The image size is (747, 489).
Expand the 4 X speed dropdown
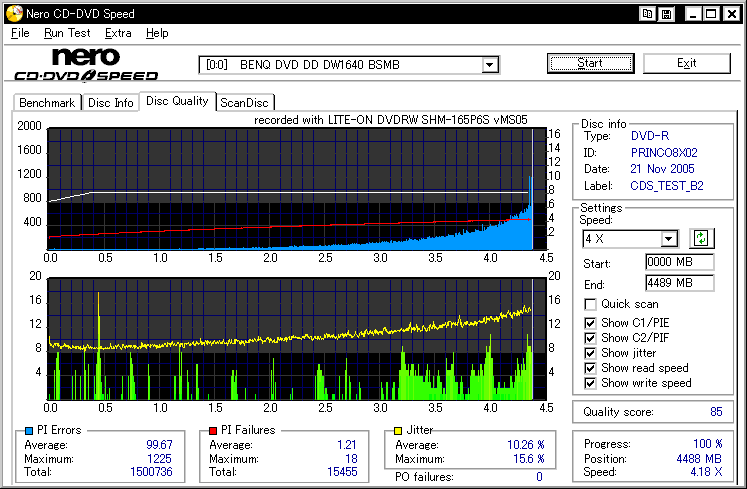(669, 238)
